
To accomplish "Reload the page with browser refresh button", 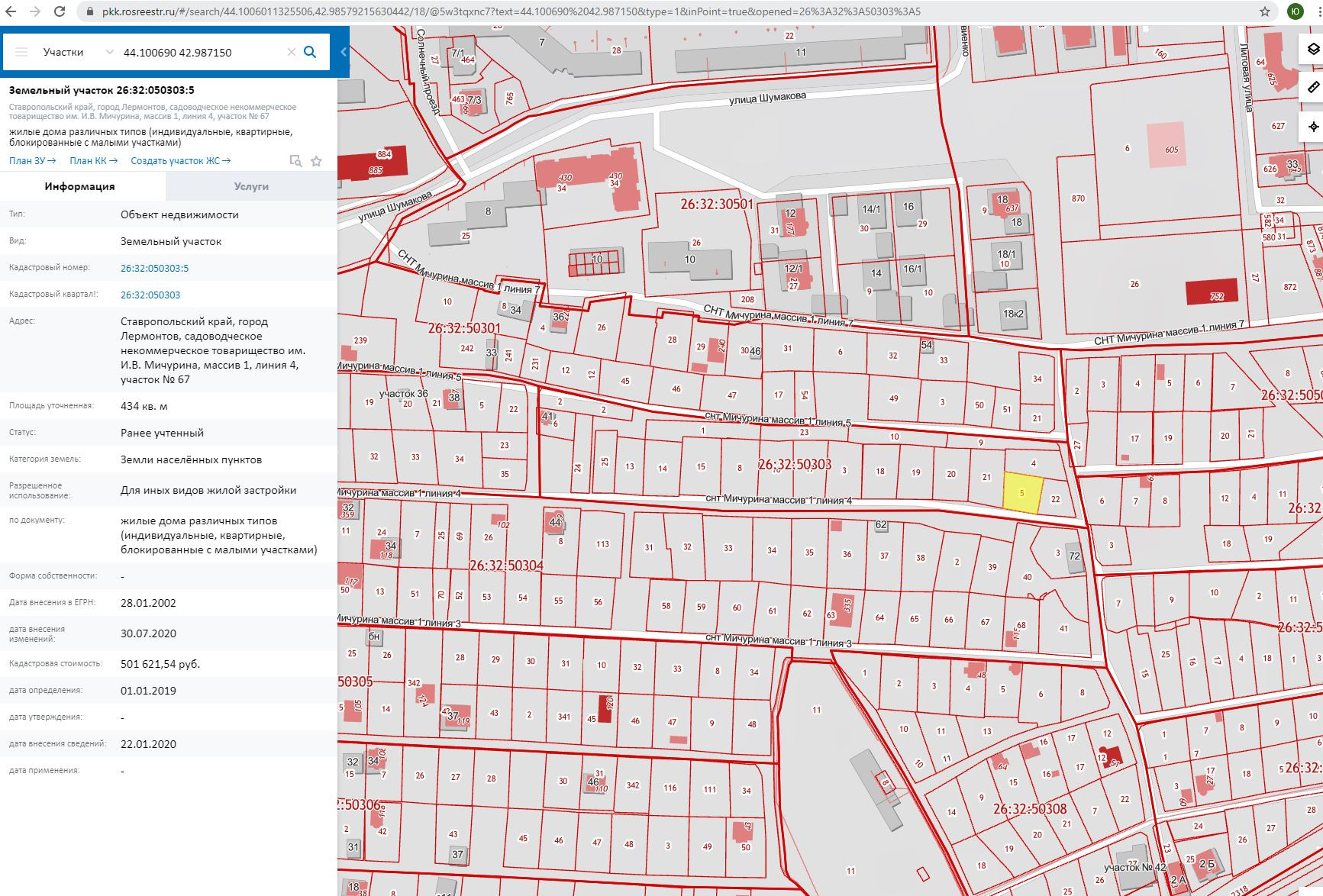I will click(x=60, y=11).
